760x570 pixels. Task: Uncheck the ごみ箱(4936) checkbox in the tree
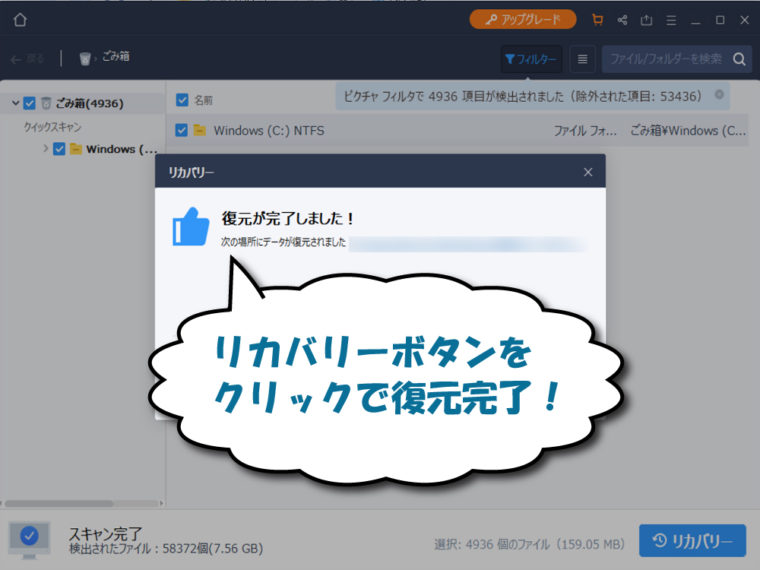tap(29, 103)
